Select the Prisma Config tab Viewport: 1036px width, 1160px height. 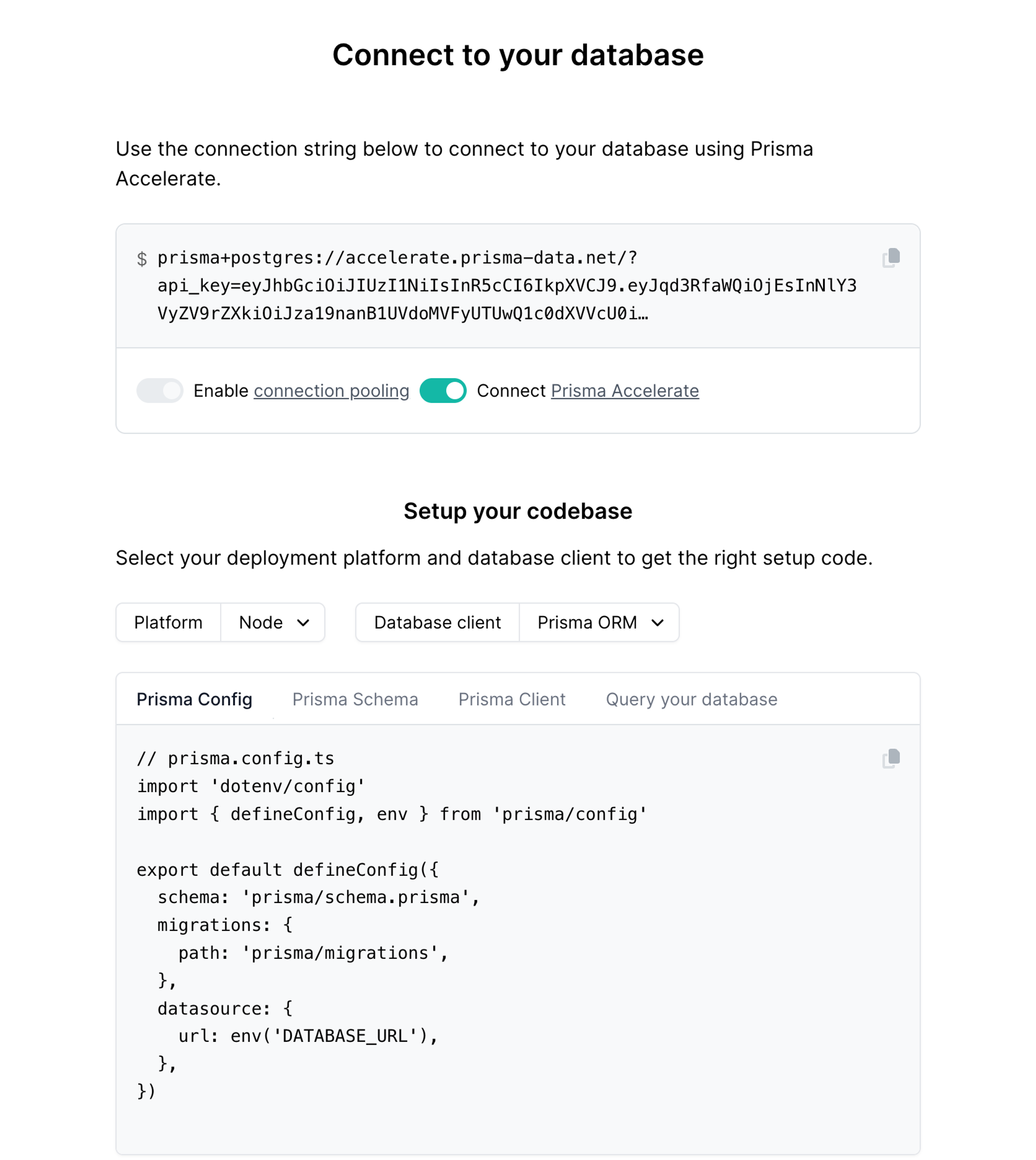[x=194, y=699]
